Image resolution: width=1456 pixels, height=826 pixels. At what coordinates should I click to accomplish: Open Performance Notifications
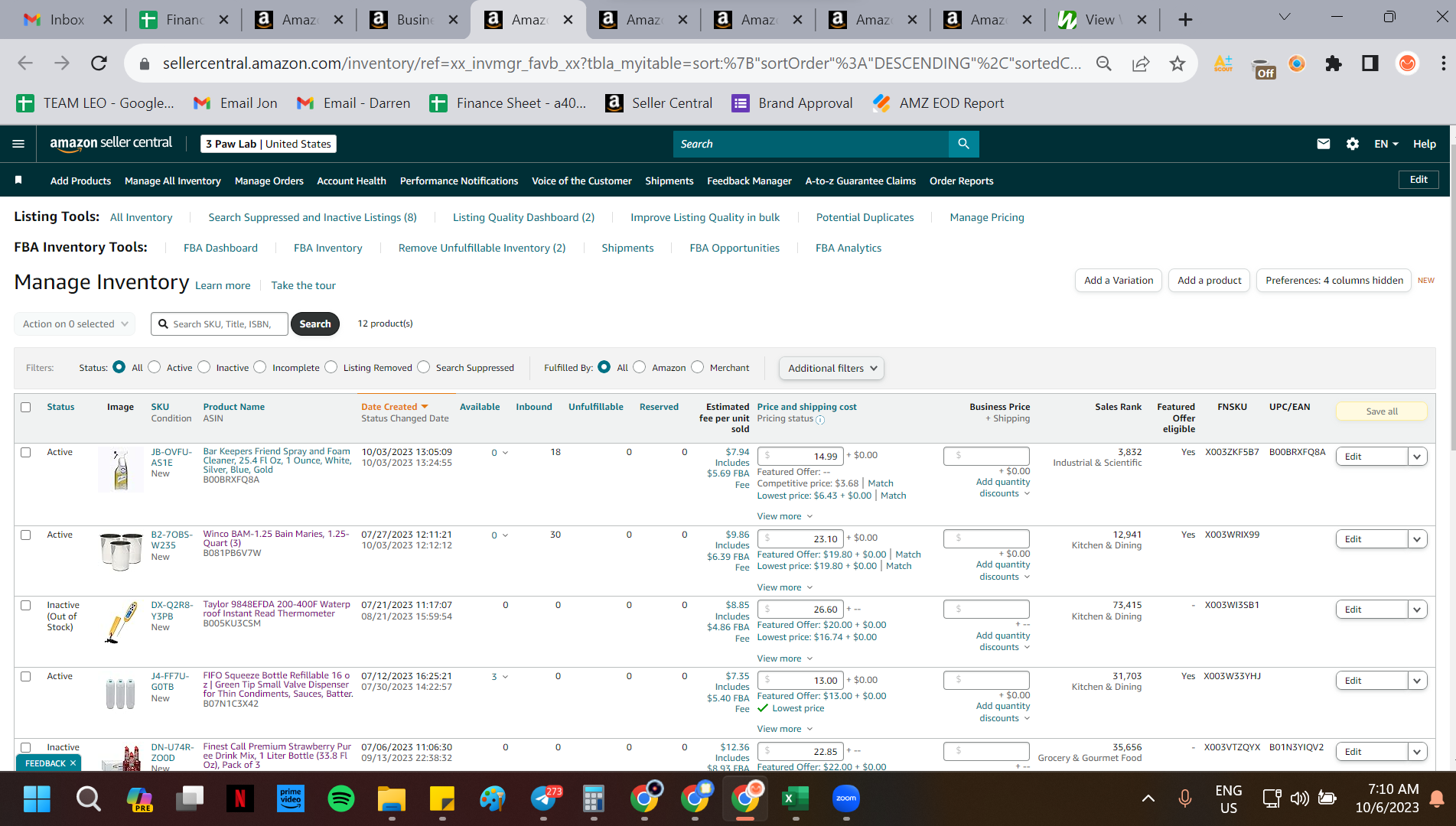pyautogui.click(x=459, y=180)
